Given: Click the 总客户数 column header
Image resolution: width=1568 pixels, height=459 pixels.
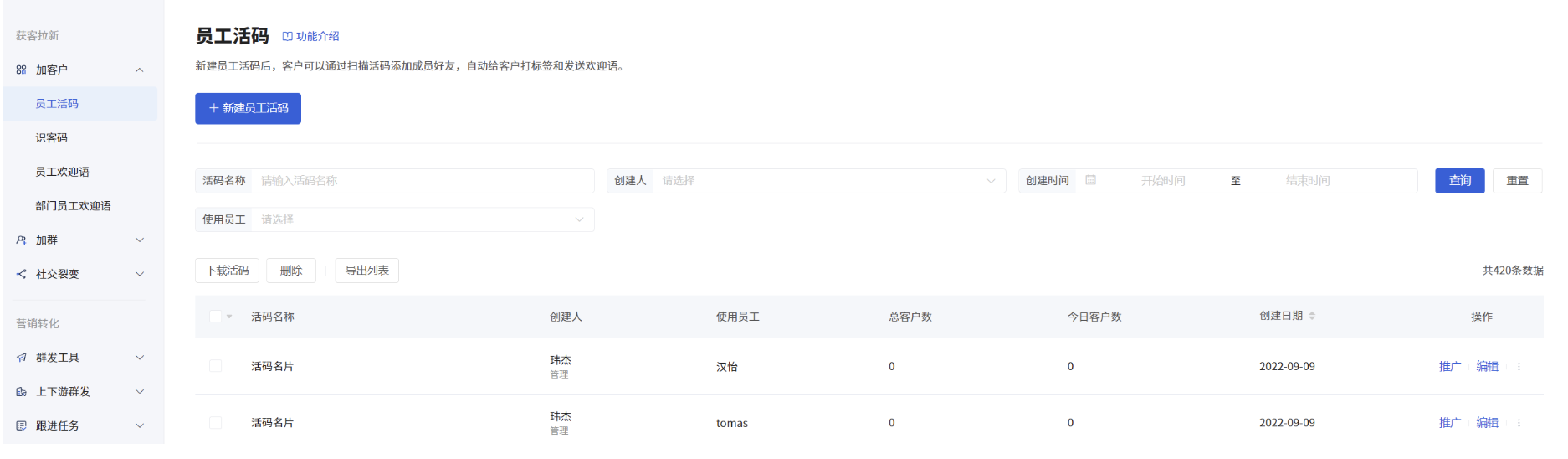Looking at the screenshot, I should (910, 317).
